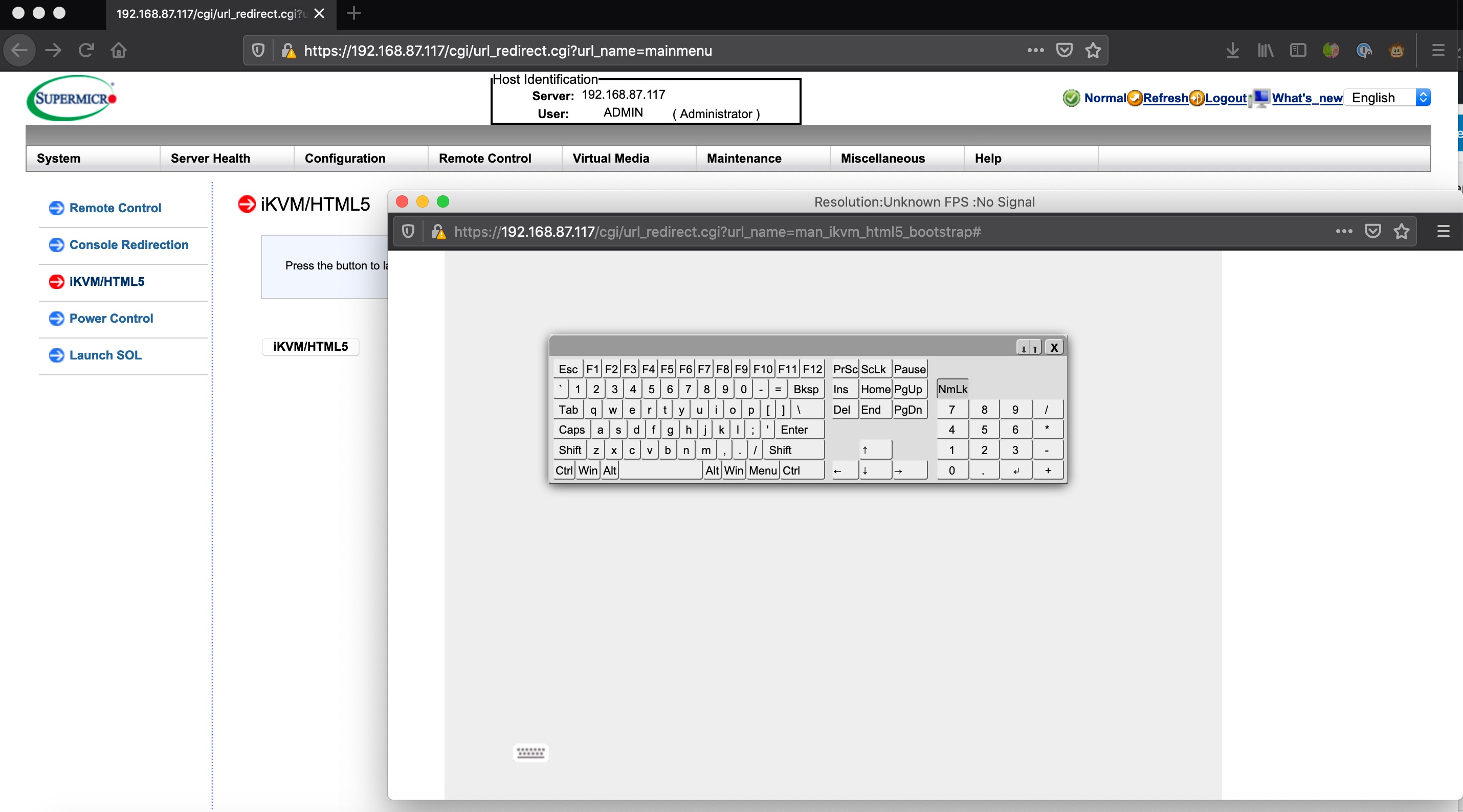1463x812 pixels.
Task: Open the Maintenance menu
Action: pos(743,158)
